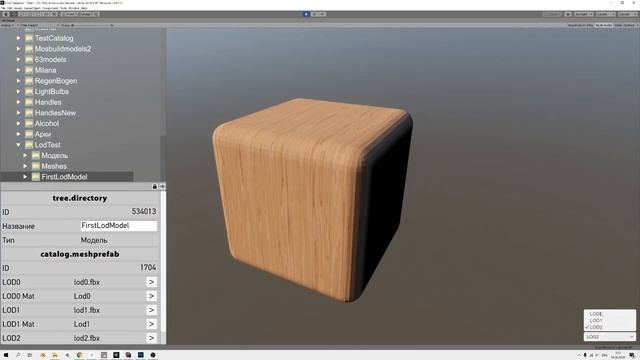Toggle the Stats overlay

(618, 25)
